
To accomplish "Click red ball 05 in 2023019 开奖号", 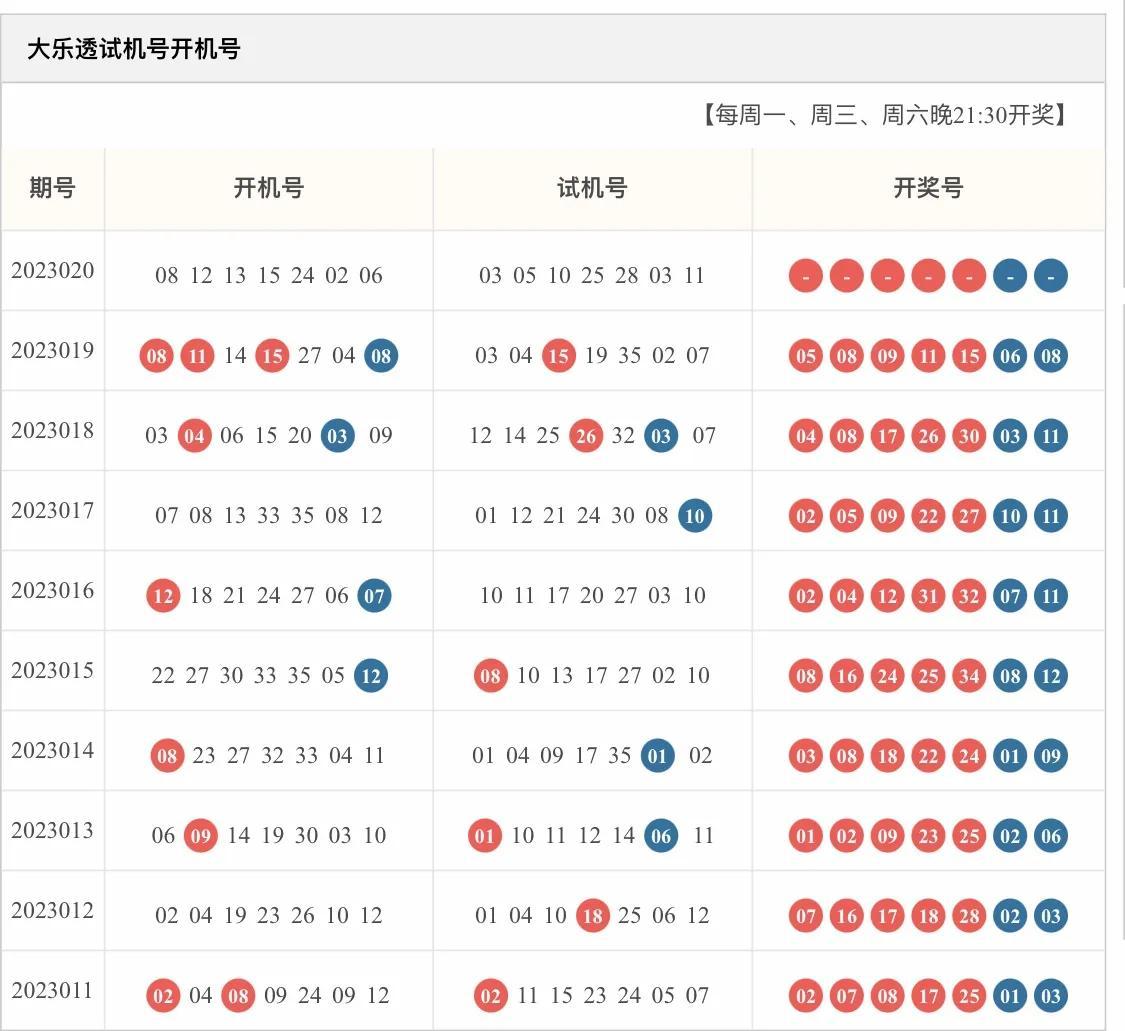I will tap(806, 355).
